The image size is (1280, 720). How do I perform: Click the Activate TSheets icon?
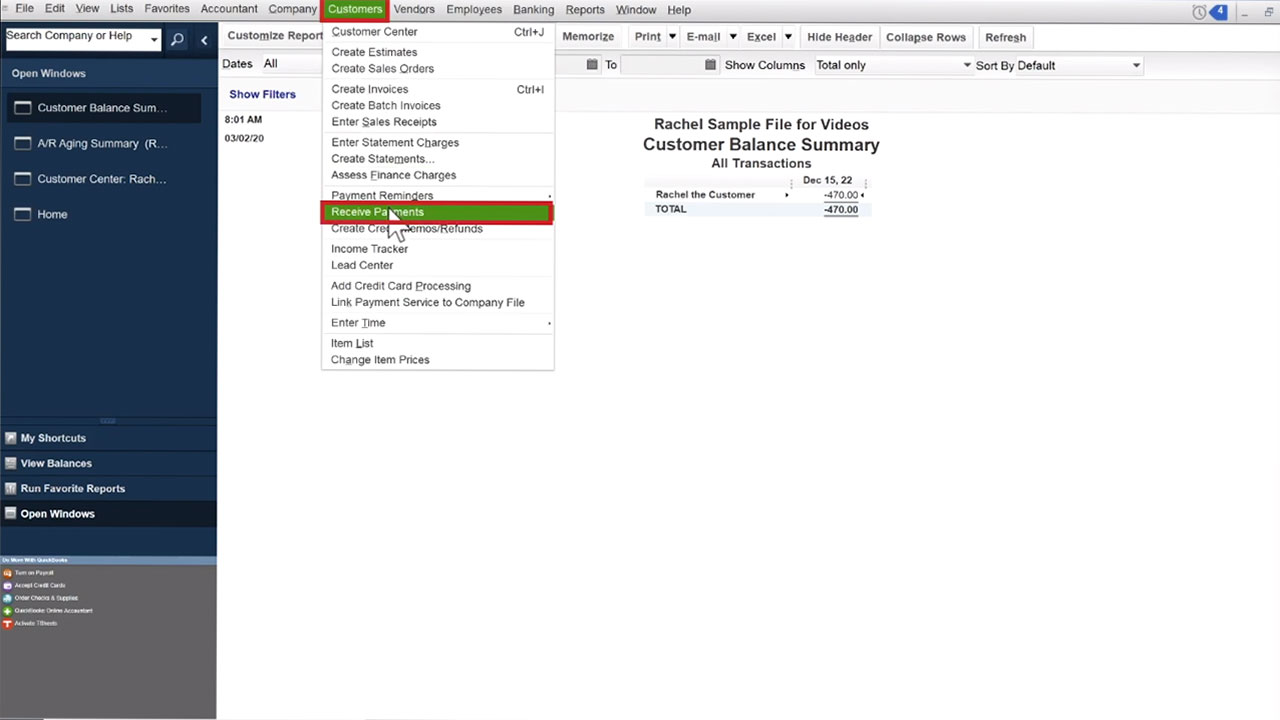7,623
